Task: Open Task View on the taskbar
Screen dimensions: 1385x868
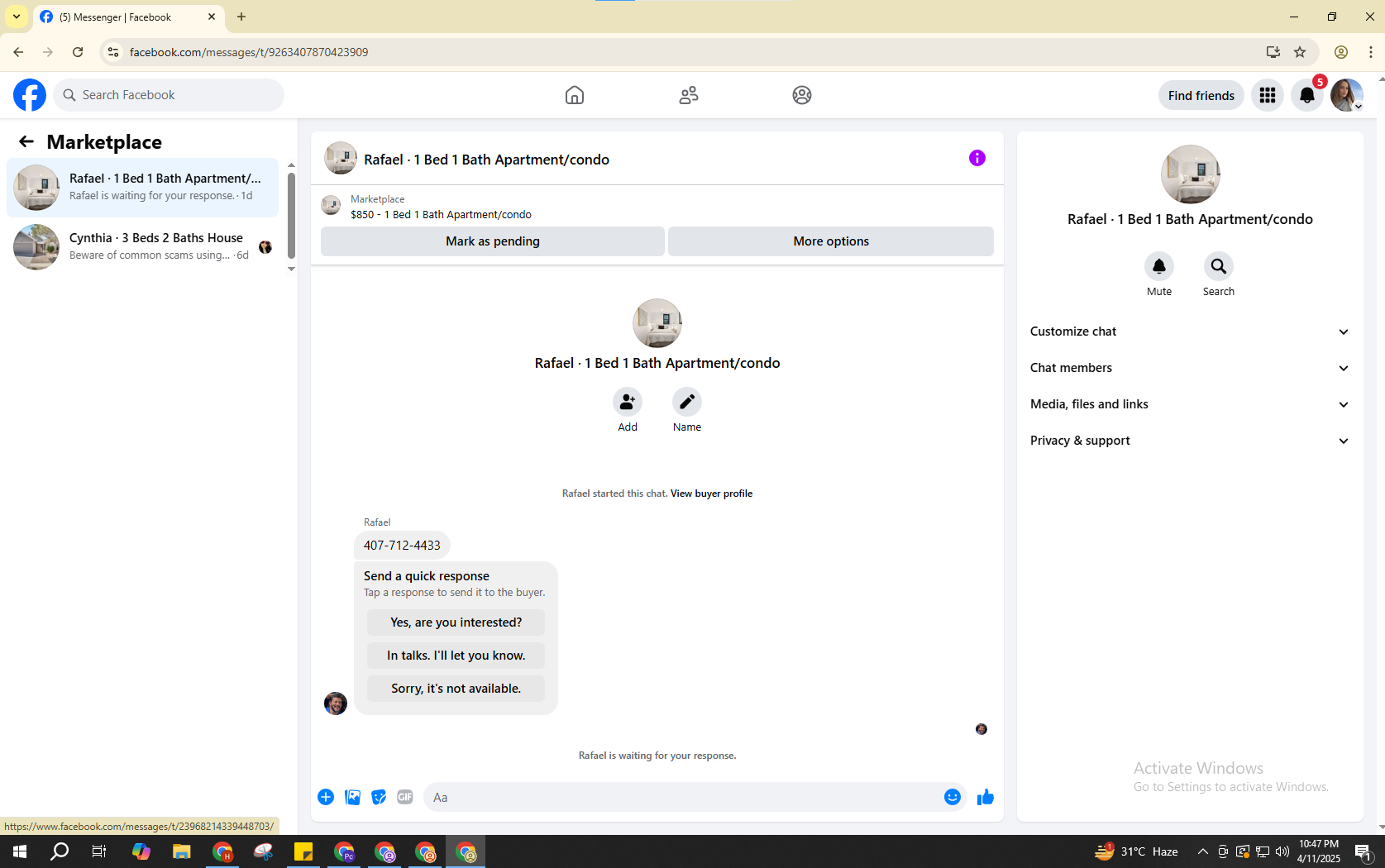Action: point(99,851)
